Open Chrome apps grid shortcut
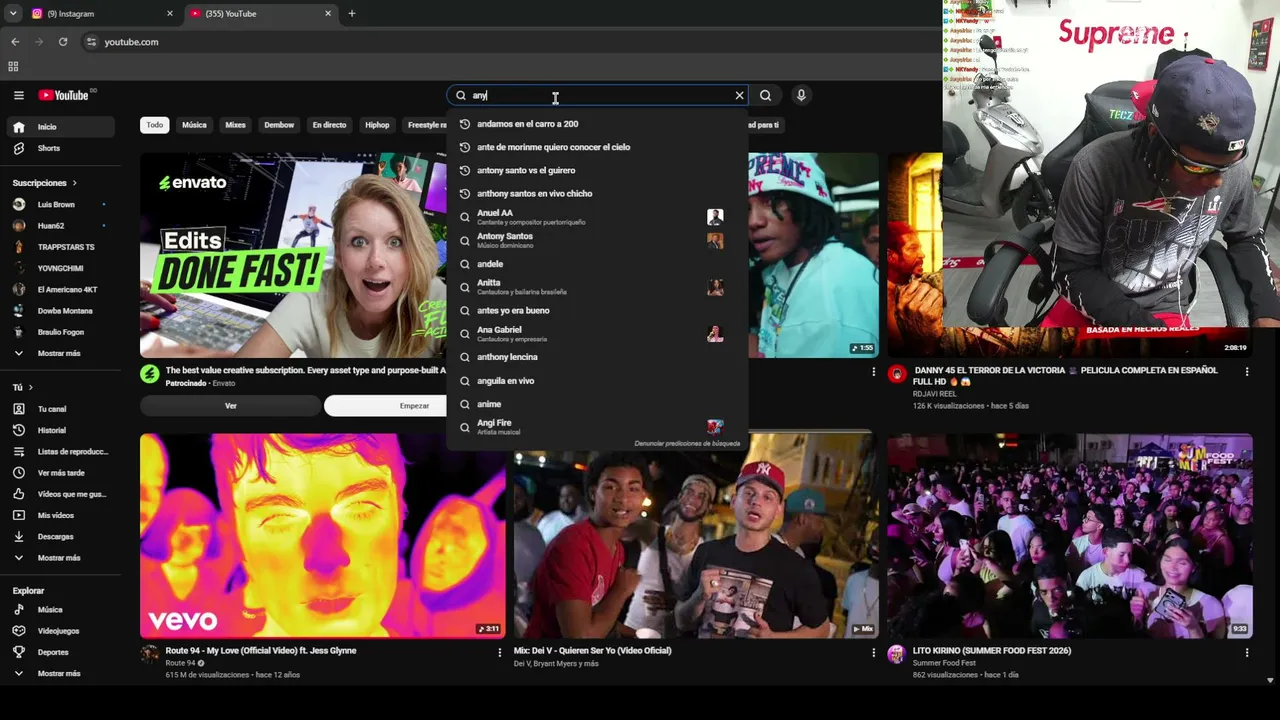Screen dimensions: 1280x720 [13, 67]
